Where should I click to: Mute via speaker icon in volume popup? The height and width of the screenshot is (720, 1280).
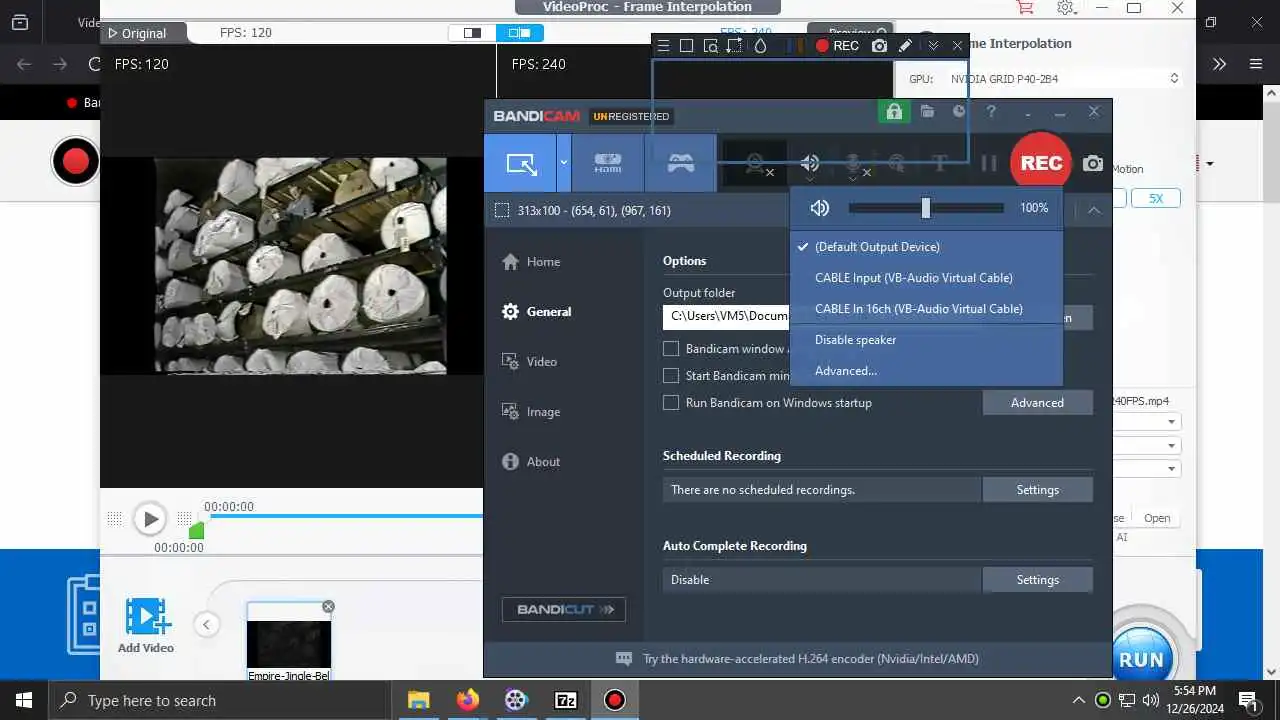820,208
